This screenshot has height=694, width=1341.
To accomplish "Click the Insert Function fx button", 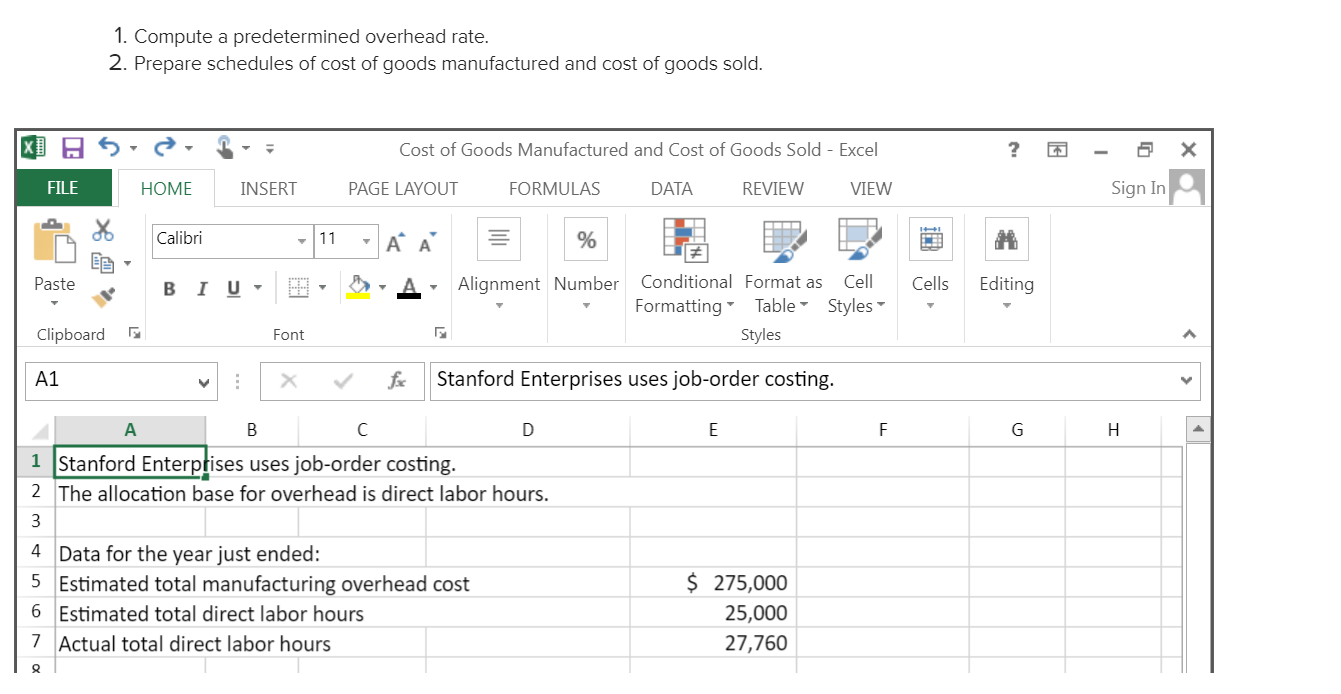I will pos(395,380).
